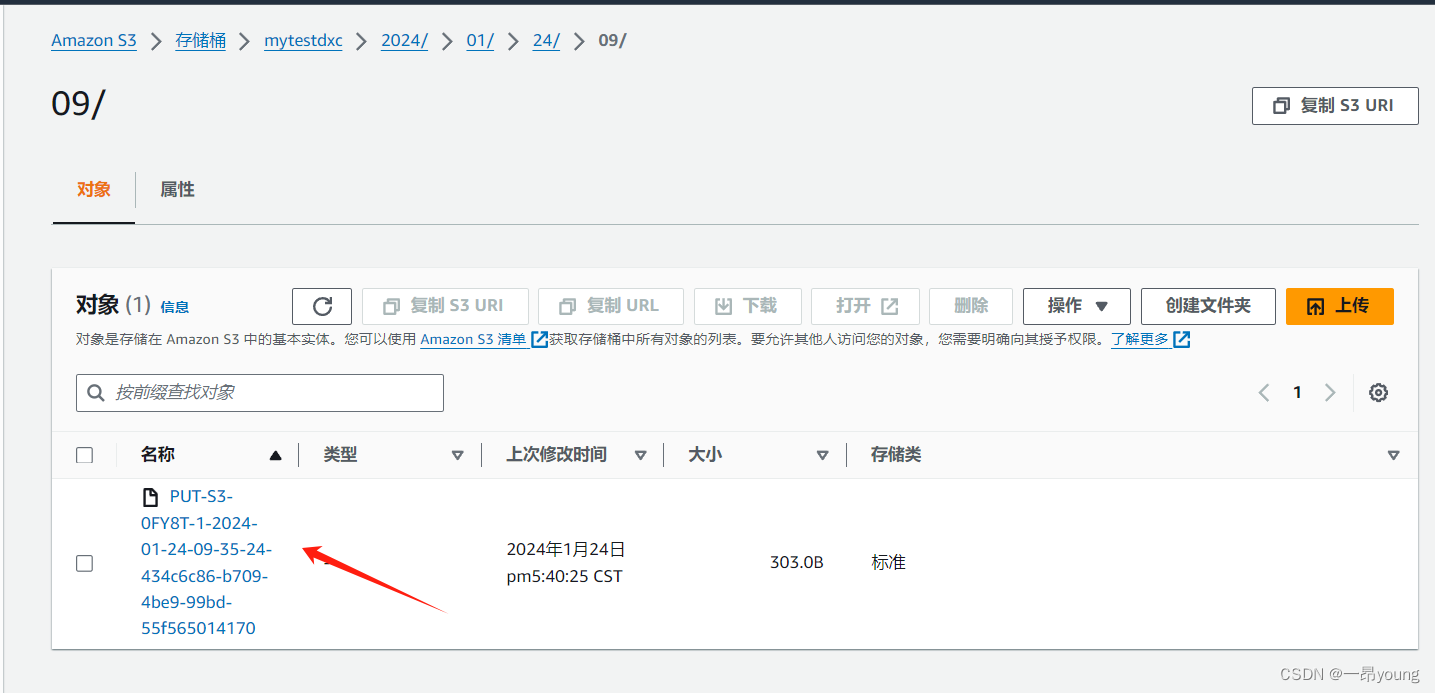This screenshot has width=1435, height=693.
Task: Click the orange 上传 upload button
Action: coord(1340,306)
